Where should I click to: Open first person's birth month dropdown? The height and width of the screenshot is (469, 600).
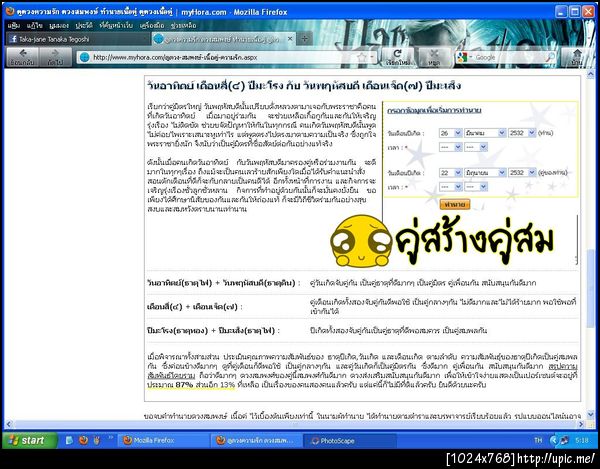485,133
